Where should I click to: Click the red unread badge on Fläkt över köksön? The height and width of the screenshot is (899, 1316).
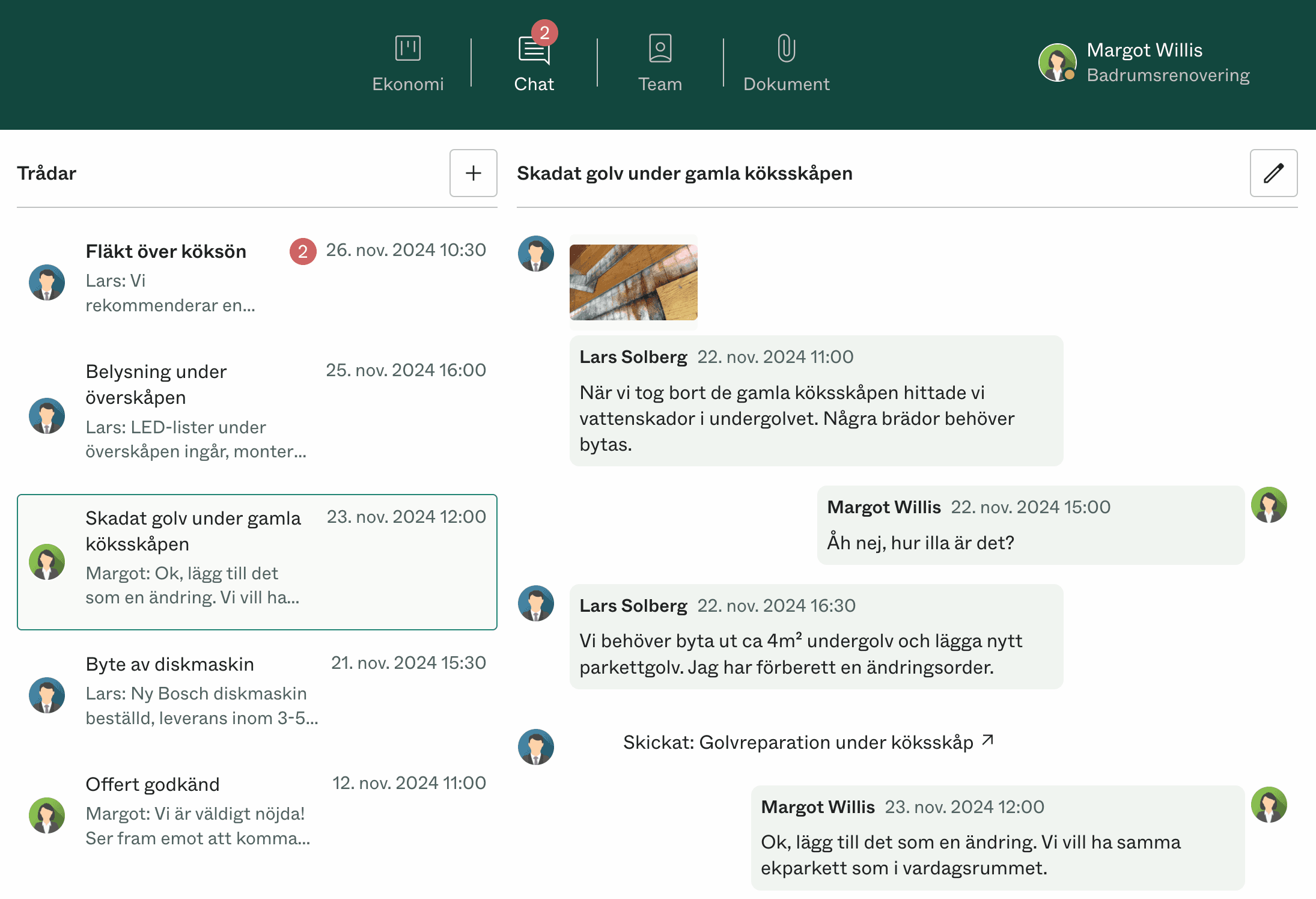pos(302,252)
